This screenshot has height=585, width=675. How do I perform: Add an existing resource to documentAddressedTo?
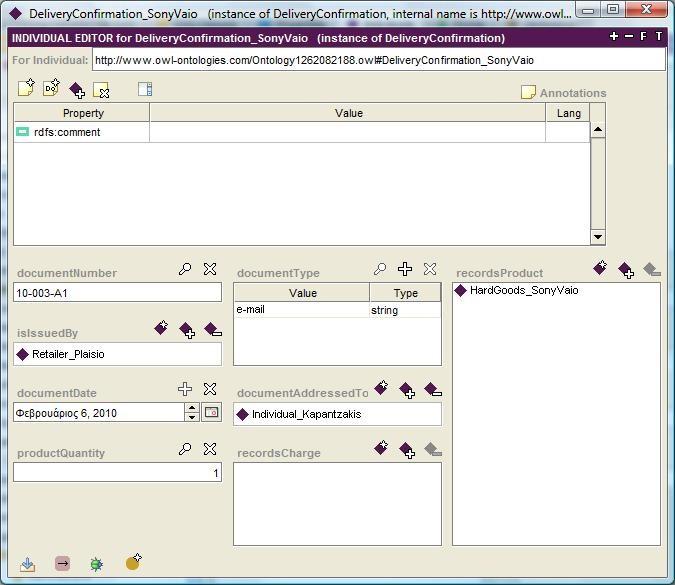[x=407, y=390]
